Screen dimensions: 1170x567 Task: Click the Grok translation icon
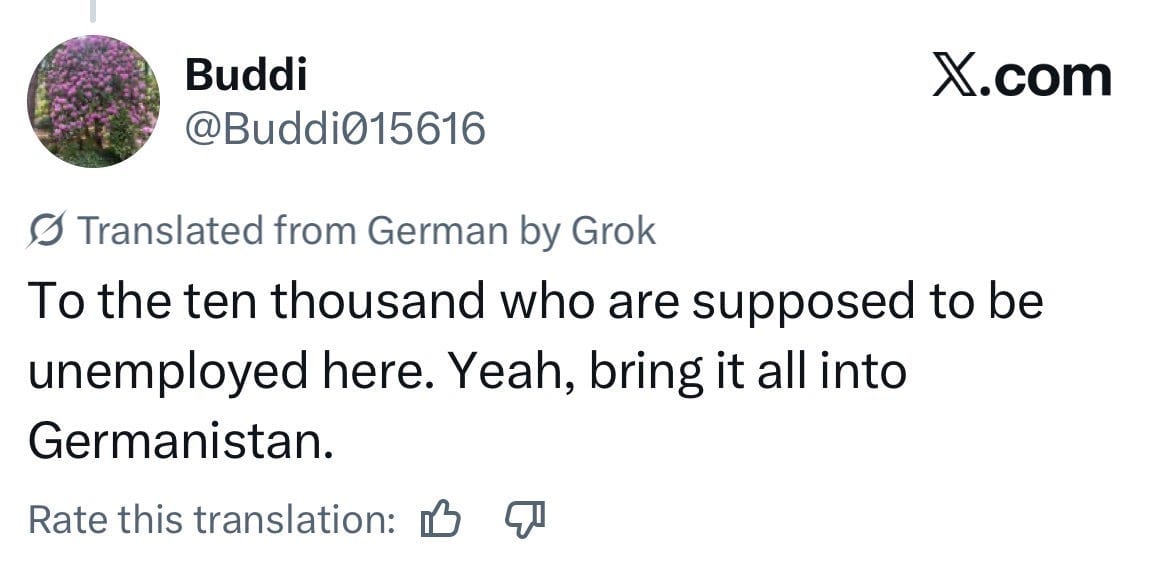(x=47, y=232)
